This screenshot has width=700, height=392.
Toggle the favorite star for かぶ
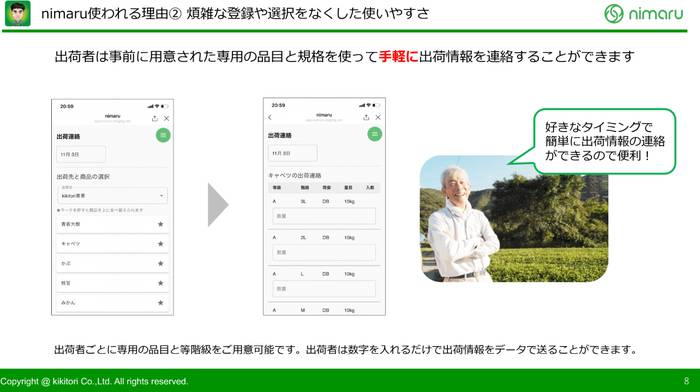point(161,263)
